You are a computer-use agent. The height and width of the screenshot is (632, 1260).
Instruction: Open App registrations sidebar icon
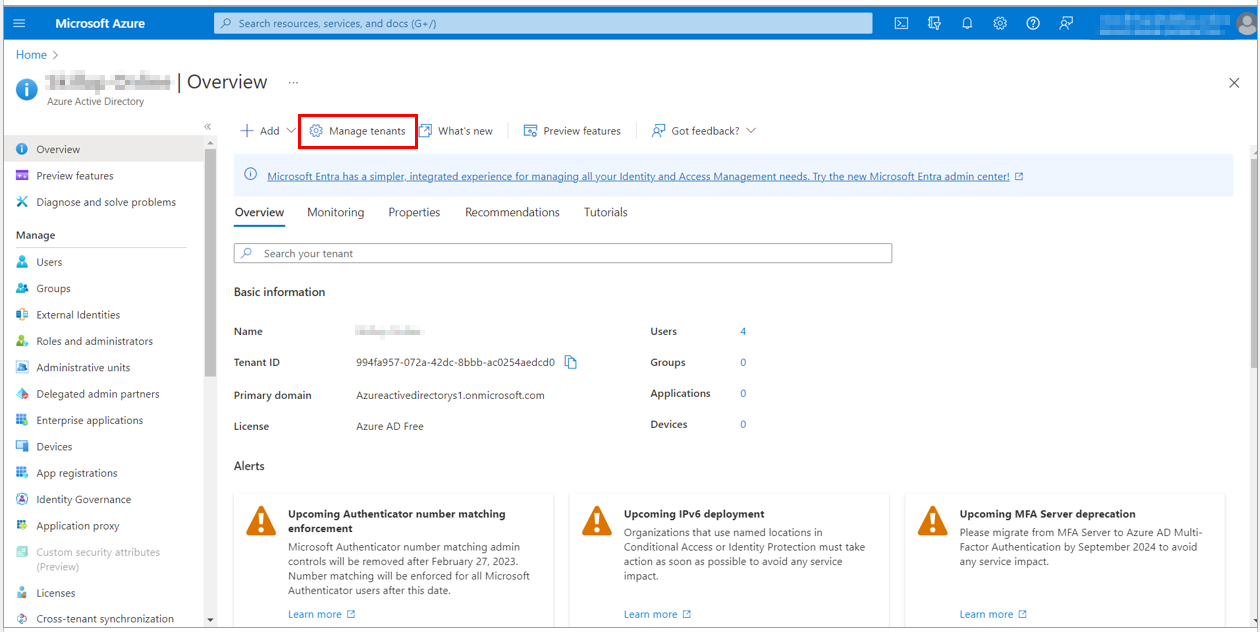point(22,473)
